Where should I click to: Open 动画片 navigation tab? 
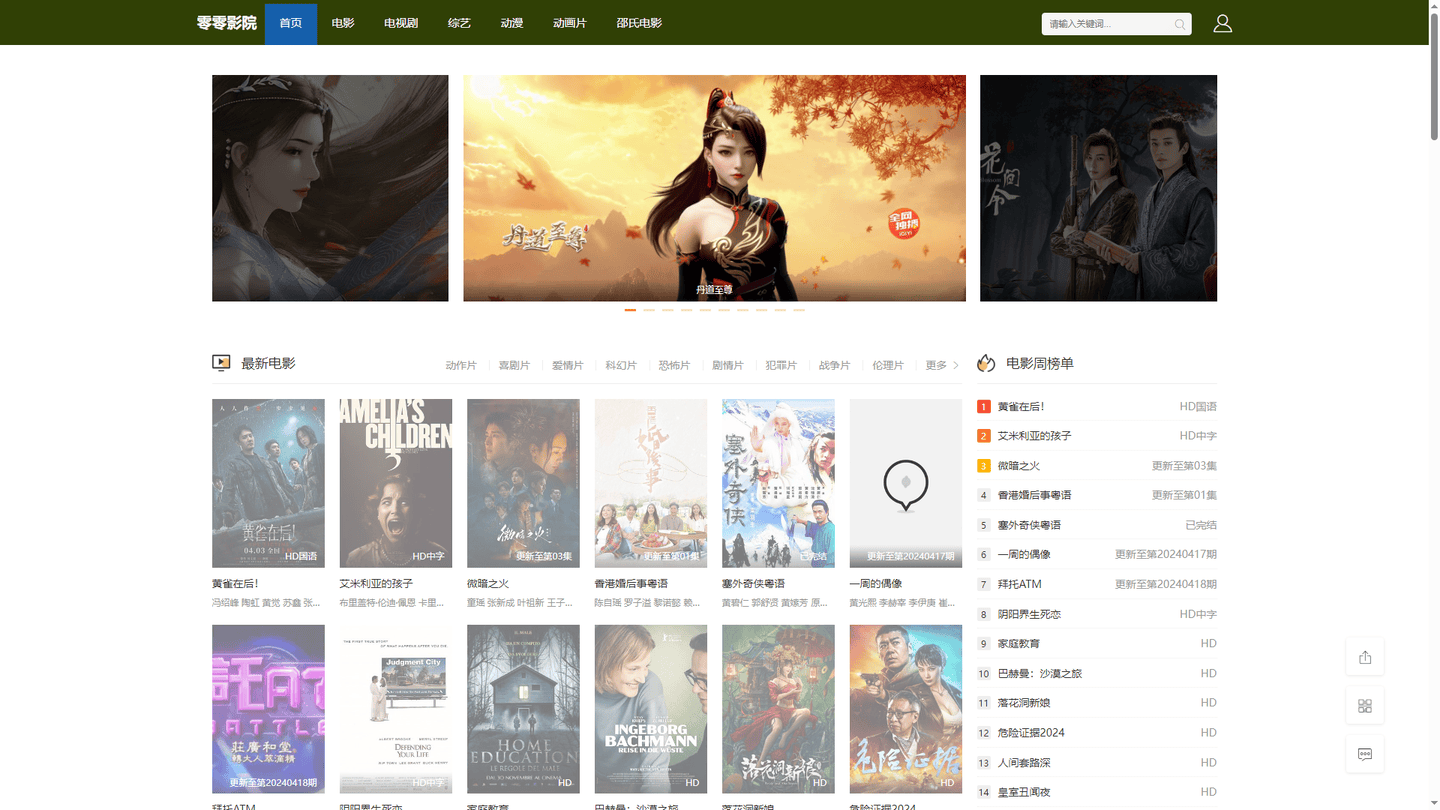pyautogui.click(x=570, y=23)
